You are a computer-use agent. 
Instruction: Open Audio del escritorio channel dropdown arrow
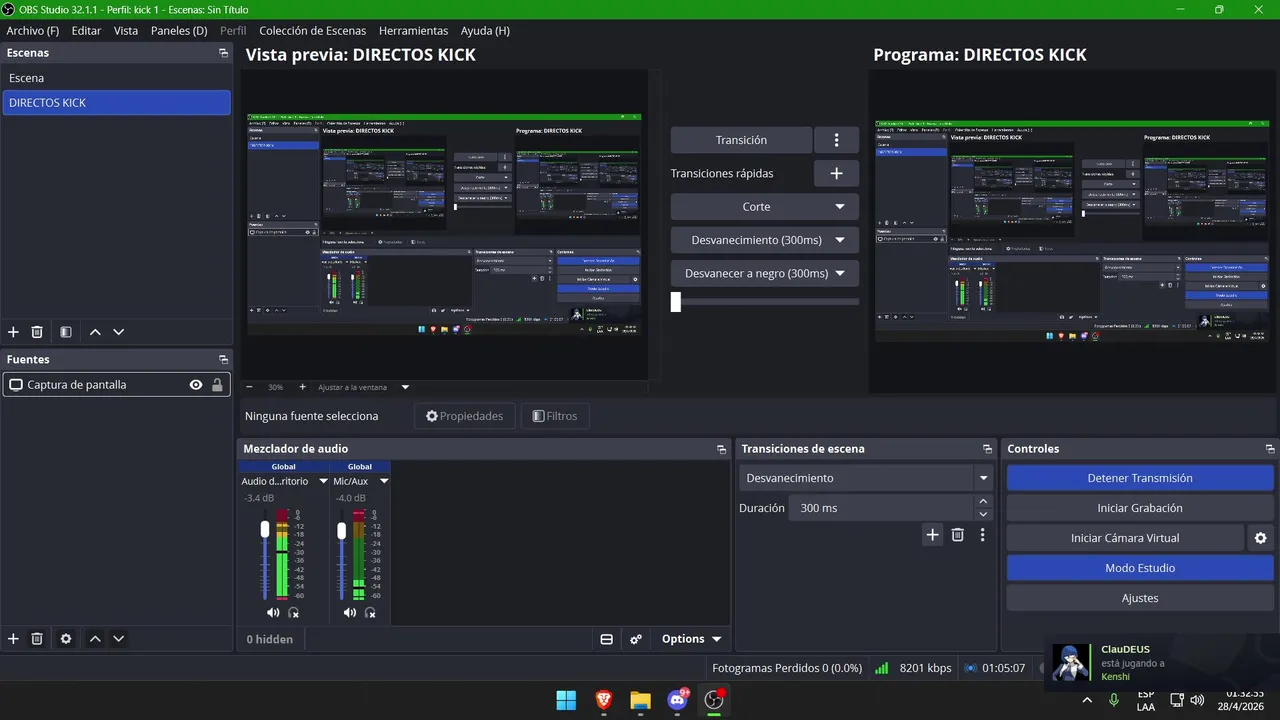[x=323, y=481]
